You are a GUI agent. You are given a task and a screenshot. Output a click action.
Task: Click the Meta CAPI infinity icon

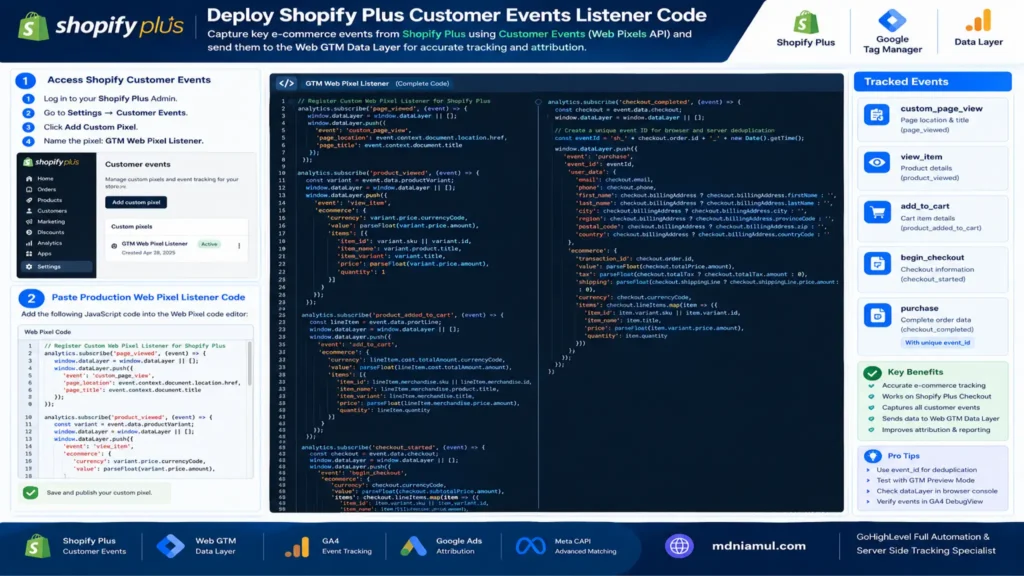530,546
